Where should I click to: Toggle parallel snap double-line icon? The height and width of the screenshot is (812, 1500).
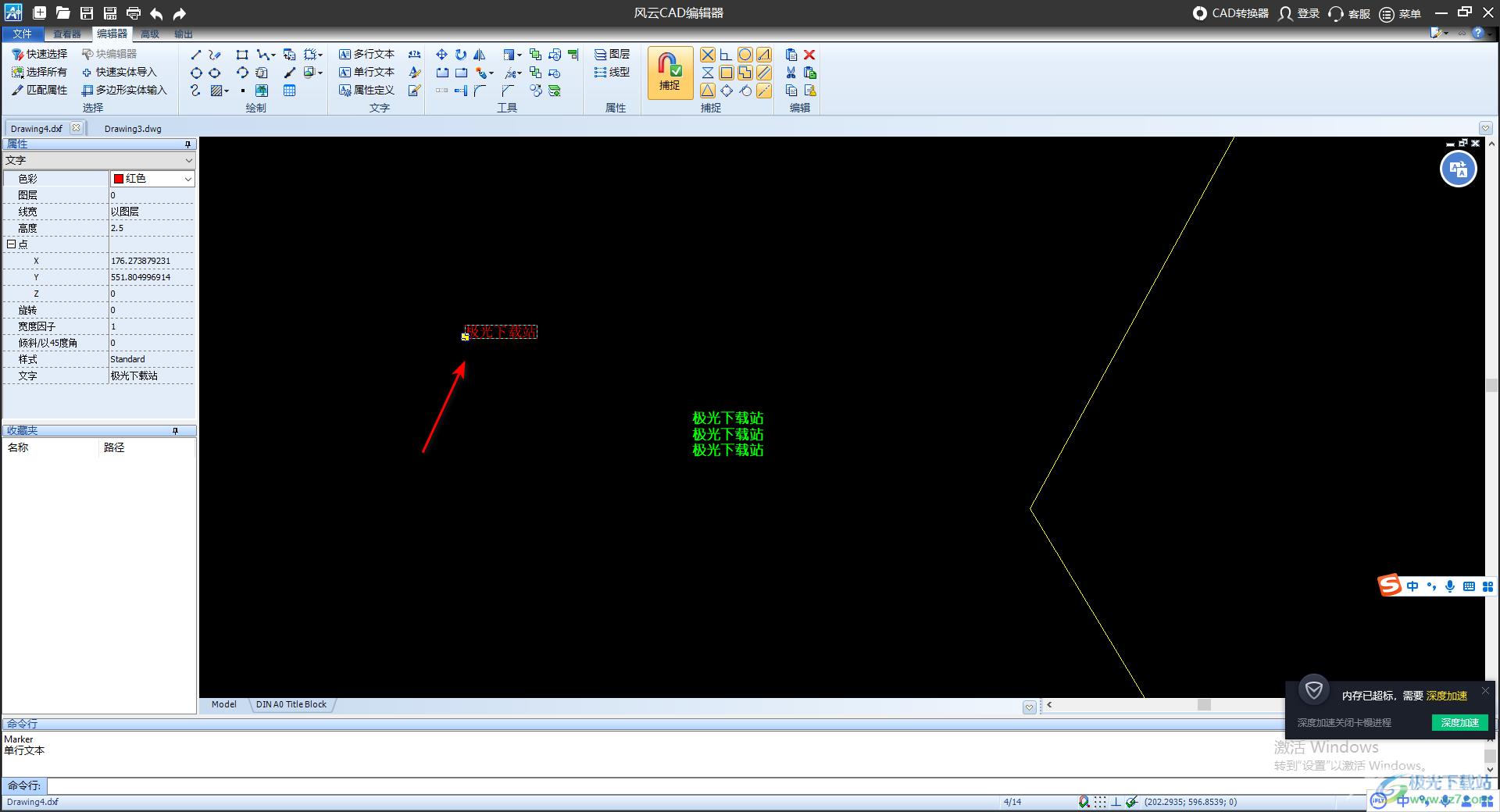point(764,73)
